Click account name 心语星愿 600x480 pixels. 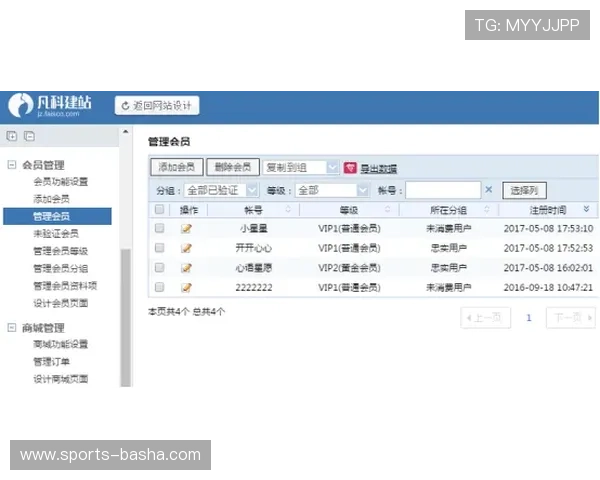pos(254,268)
